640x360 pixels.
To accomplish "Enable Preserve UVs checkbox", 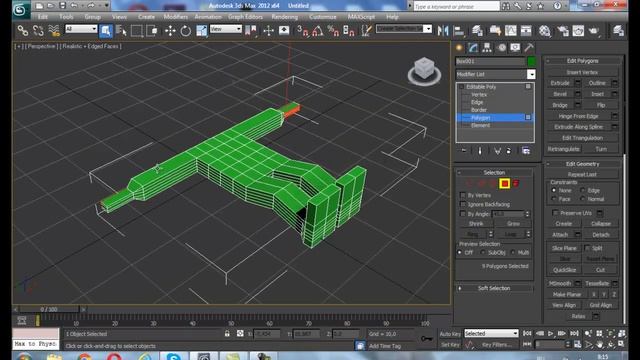I will (x=555, y=213).
